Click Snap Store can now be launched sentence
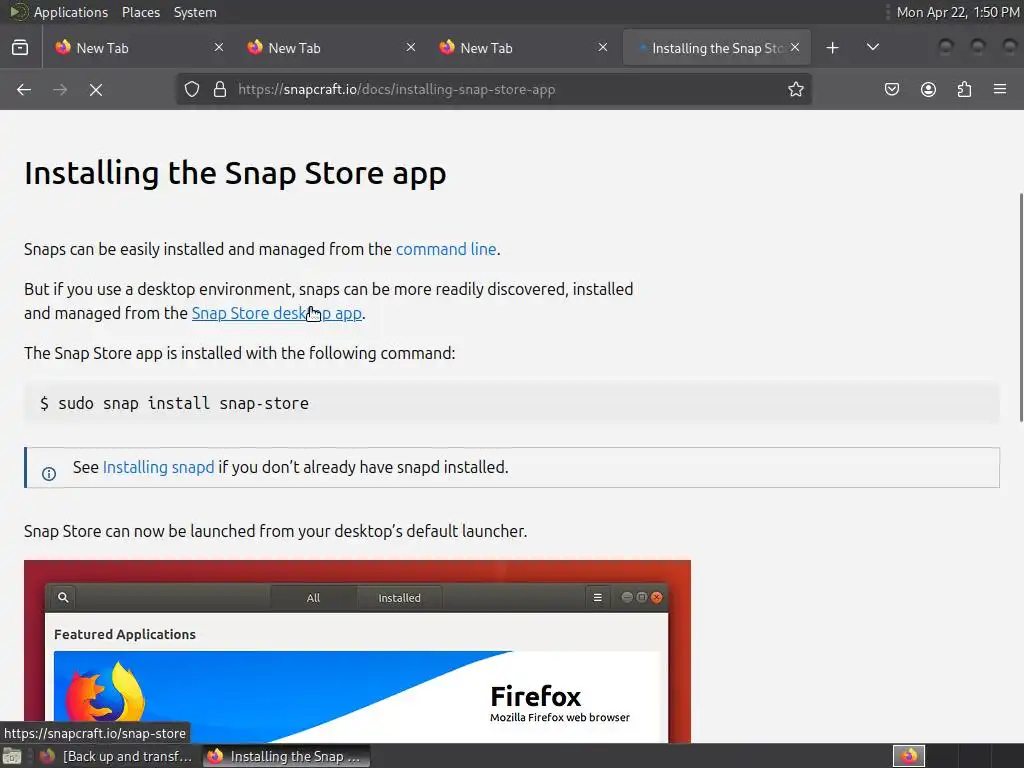Viewport: 1024px width, 768px height. click(276, 531)
